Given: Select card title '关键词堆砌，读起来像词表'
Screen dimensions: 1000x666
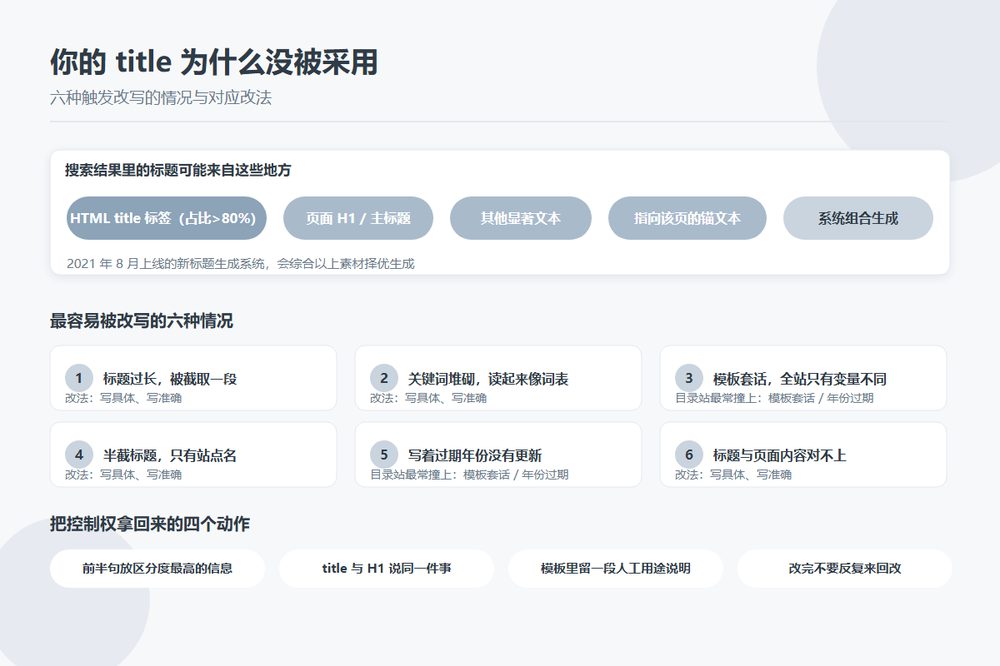Looking at the screenshot, I should click(488, 379).
